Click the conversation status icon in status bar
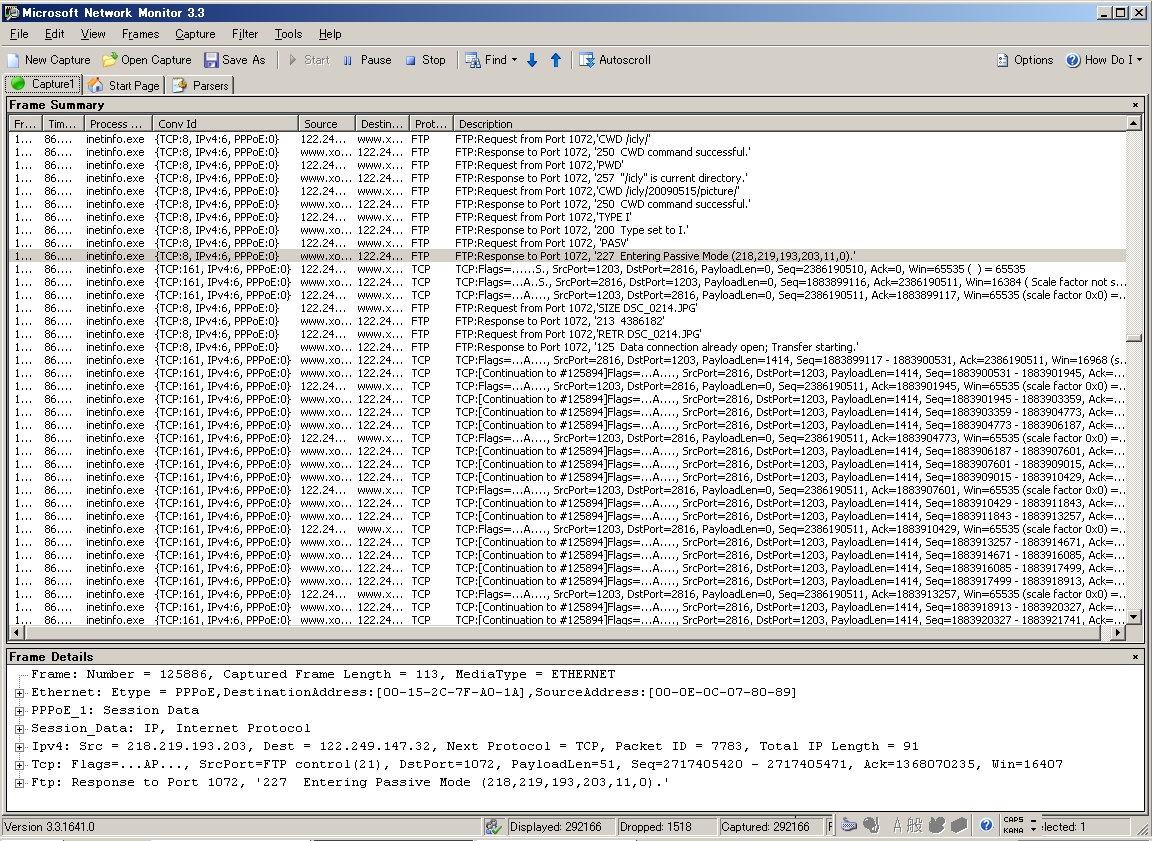 click(x=493, y=827)
